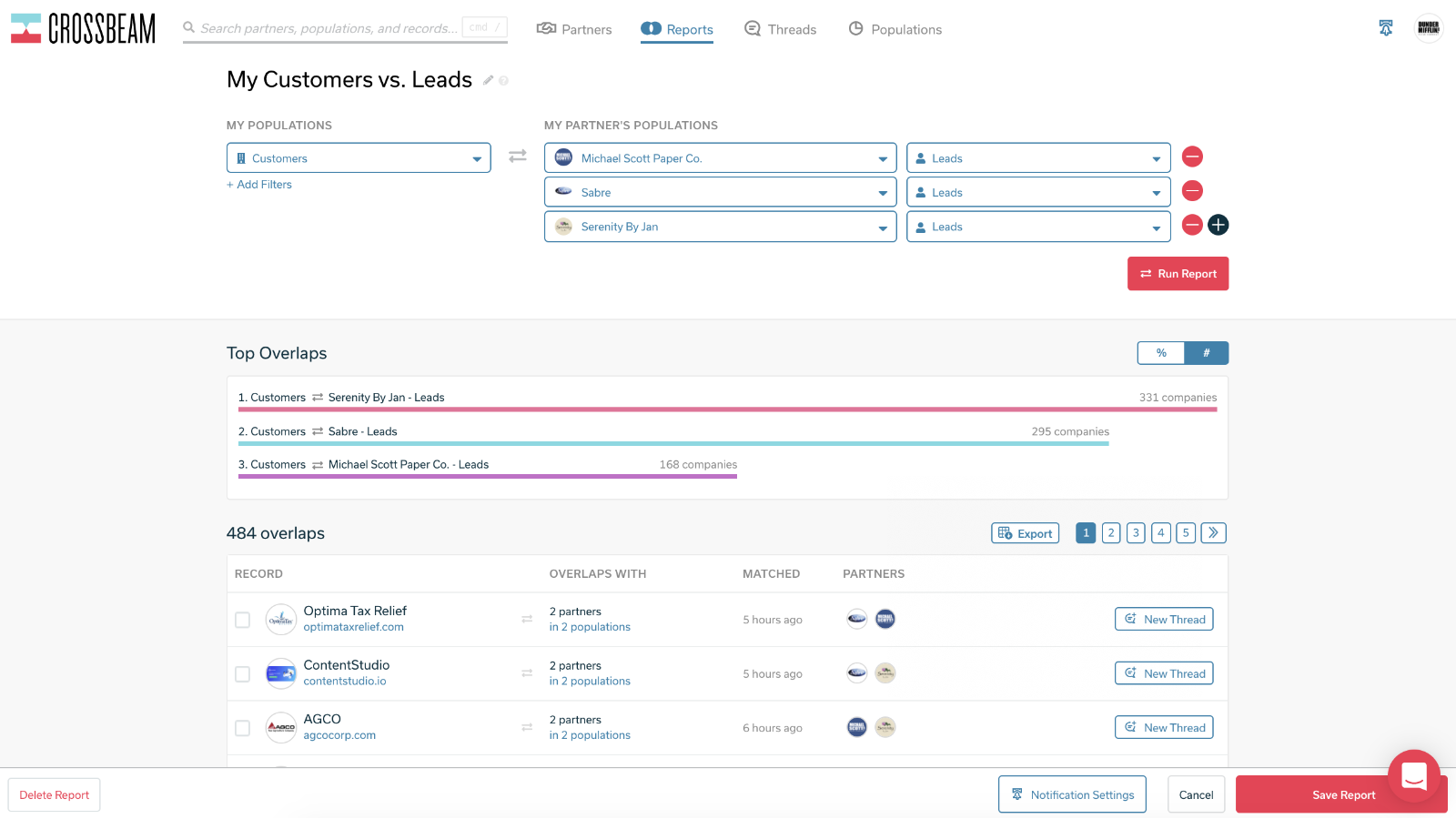Screen dimensions: 1456x819
Task: Click overlap arrows icon in AGCO row
Action: pyautogui.click(x=527, y=727)
